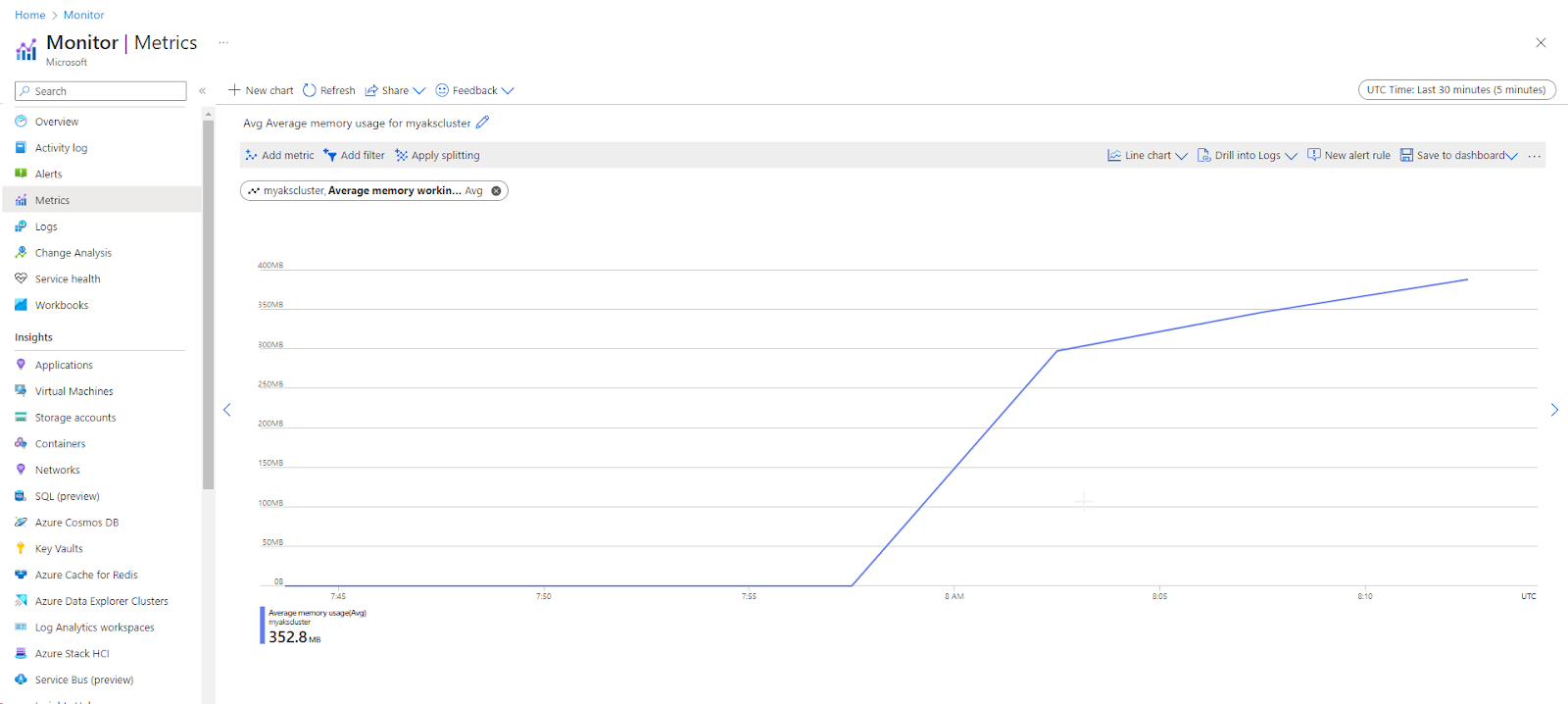Image resolution: width=1568 pixels, height=704 pixels.
Task: Open the ellipsis menu beside Monitor | Metrics title
Action: point(223,42)
